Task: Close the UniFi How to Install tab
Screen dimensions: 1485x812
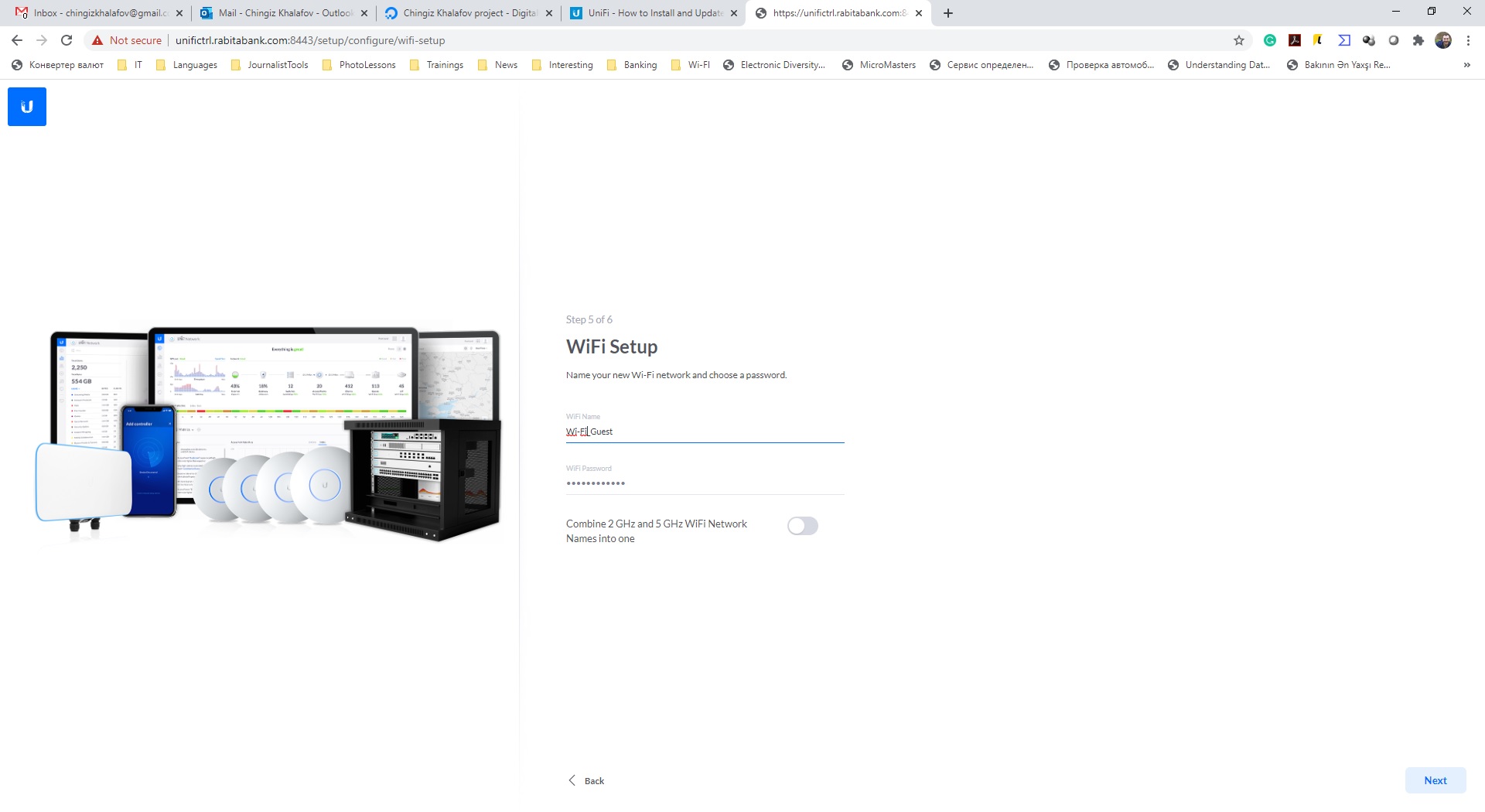Action: 734,13
